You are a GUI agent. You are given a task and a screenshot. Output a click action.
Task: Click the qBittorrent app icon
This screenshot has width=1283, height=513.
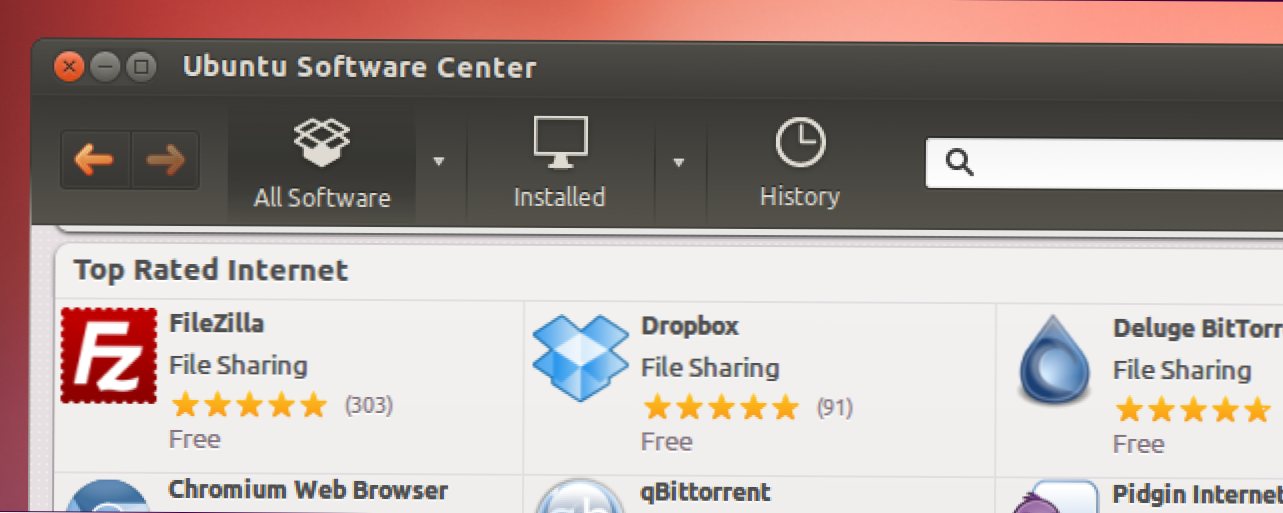581,497
